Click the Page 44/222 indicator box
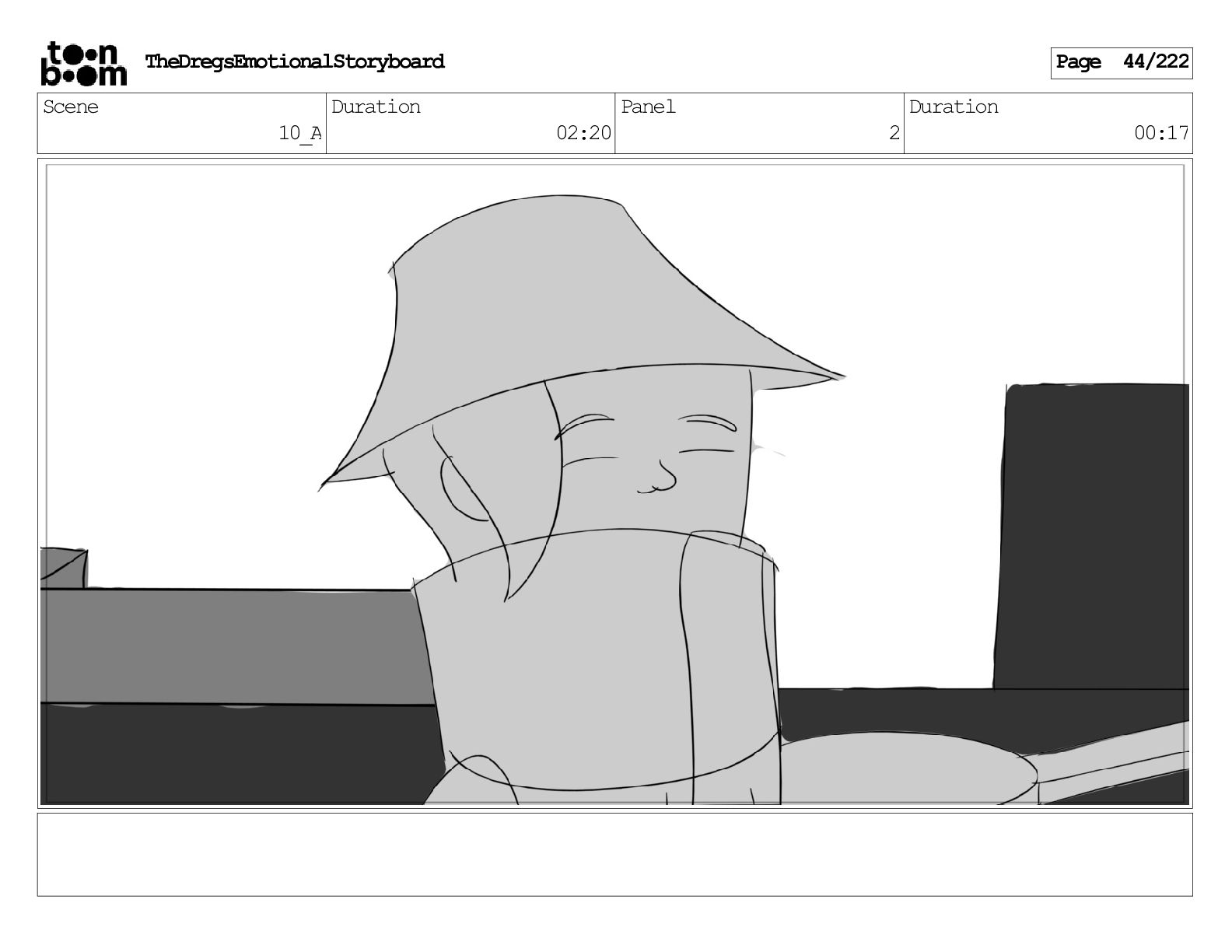This screenshot has height=952, width=1232. 1121,63
